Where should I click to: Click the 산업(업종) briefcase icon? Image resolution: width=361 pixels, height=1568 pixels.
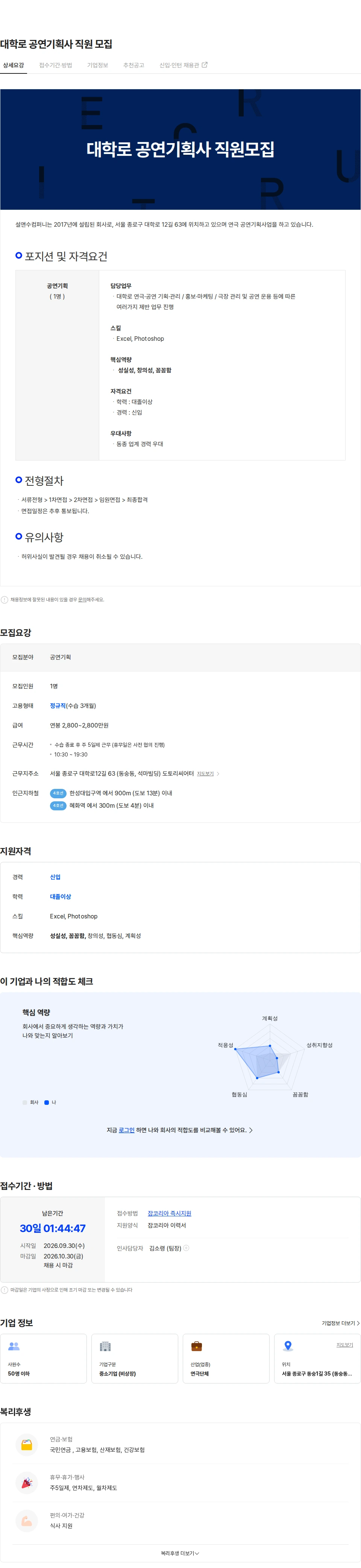[196, 1347]
